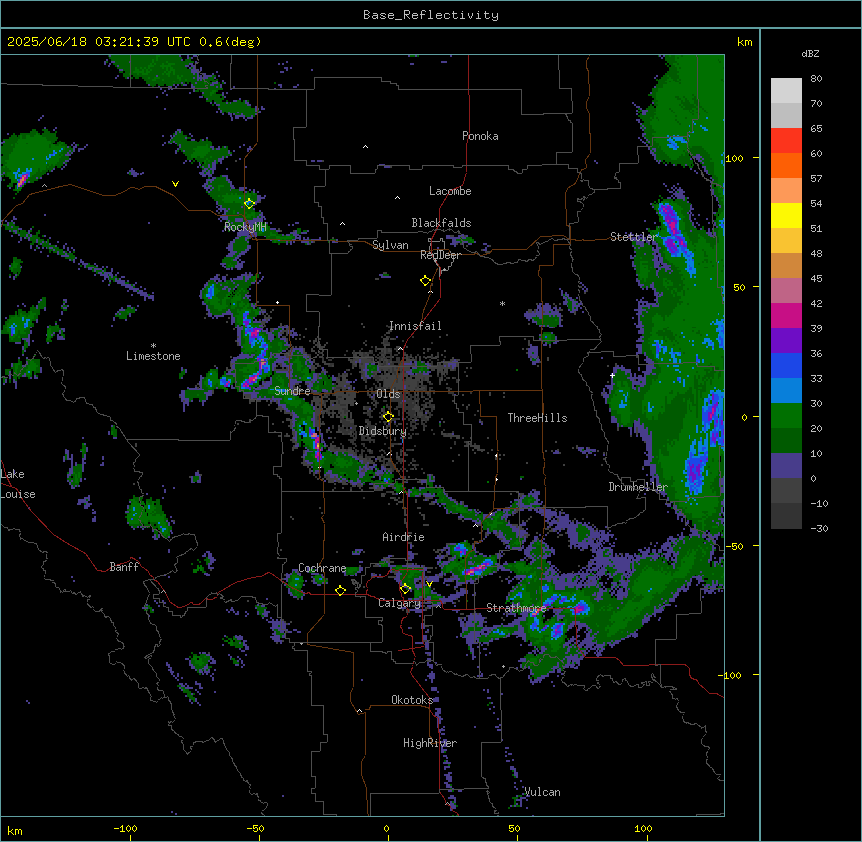The width and height of the screenshot is (862, 842).
Task: Click the Vulcan city label
Action: [x=543, y=792]
